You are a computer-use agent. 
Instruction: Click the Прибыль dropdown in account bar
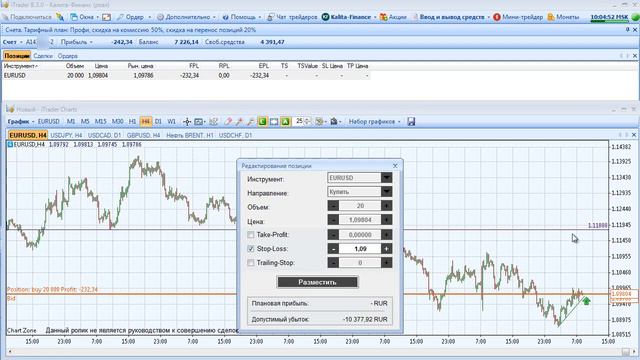click(77, 42)
